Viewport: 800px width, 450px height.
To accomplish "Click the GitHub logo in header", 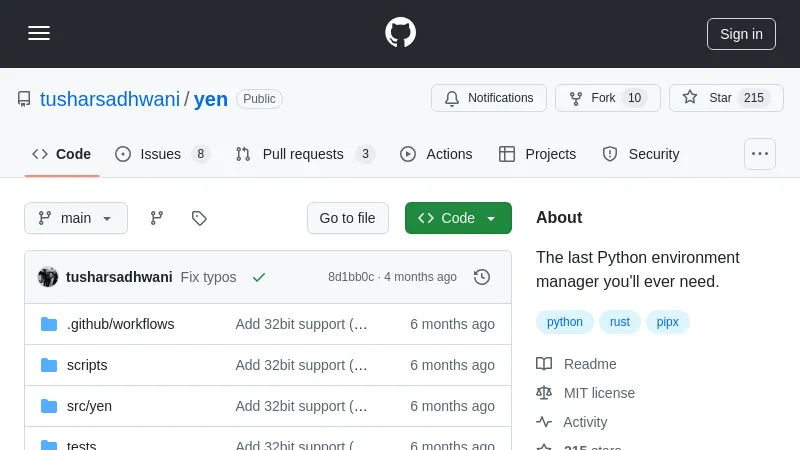I will point(400,33).
